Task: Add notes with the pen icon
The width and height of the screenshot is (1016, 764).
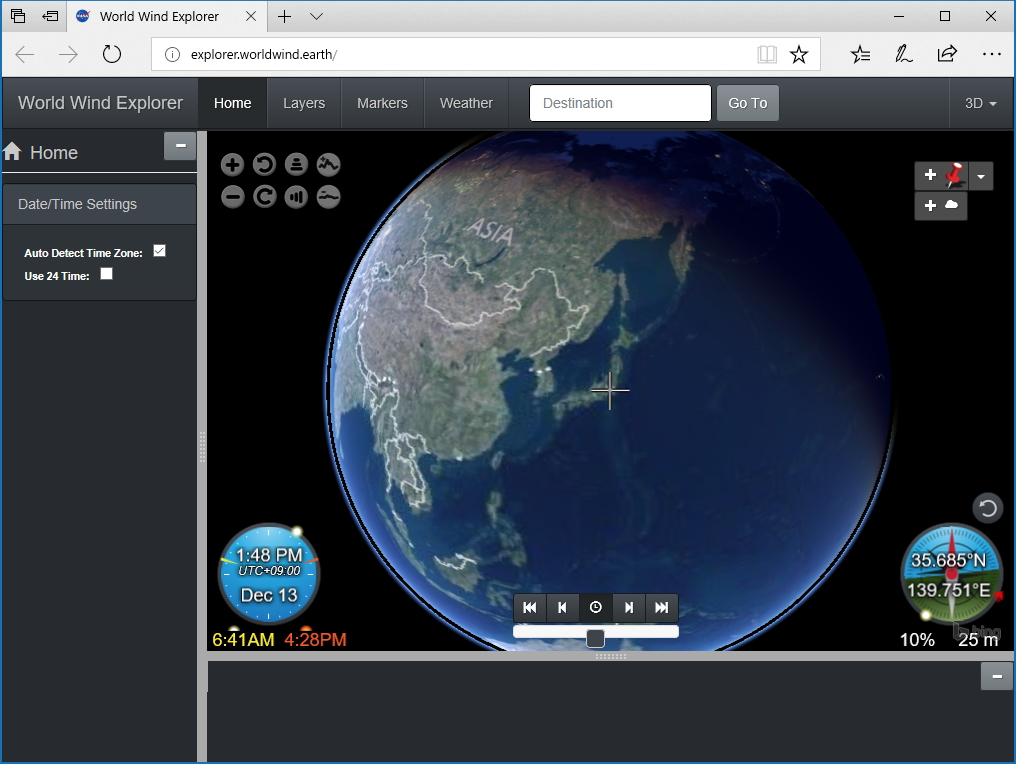Action: pos(903,54)
